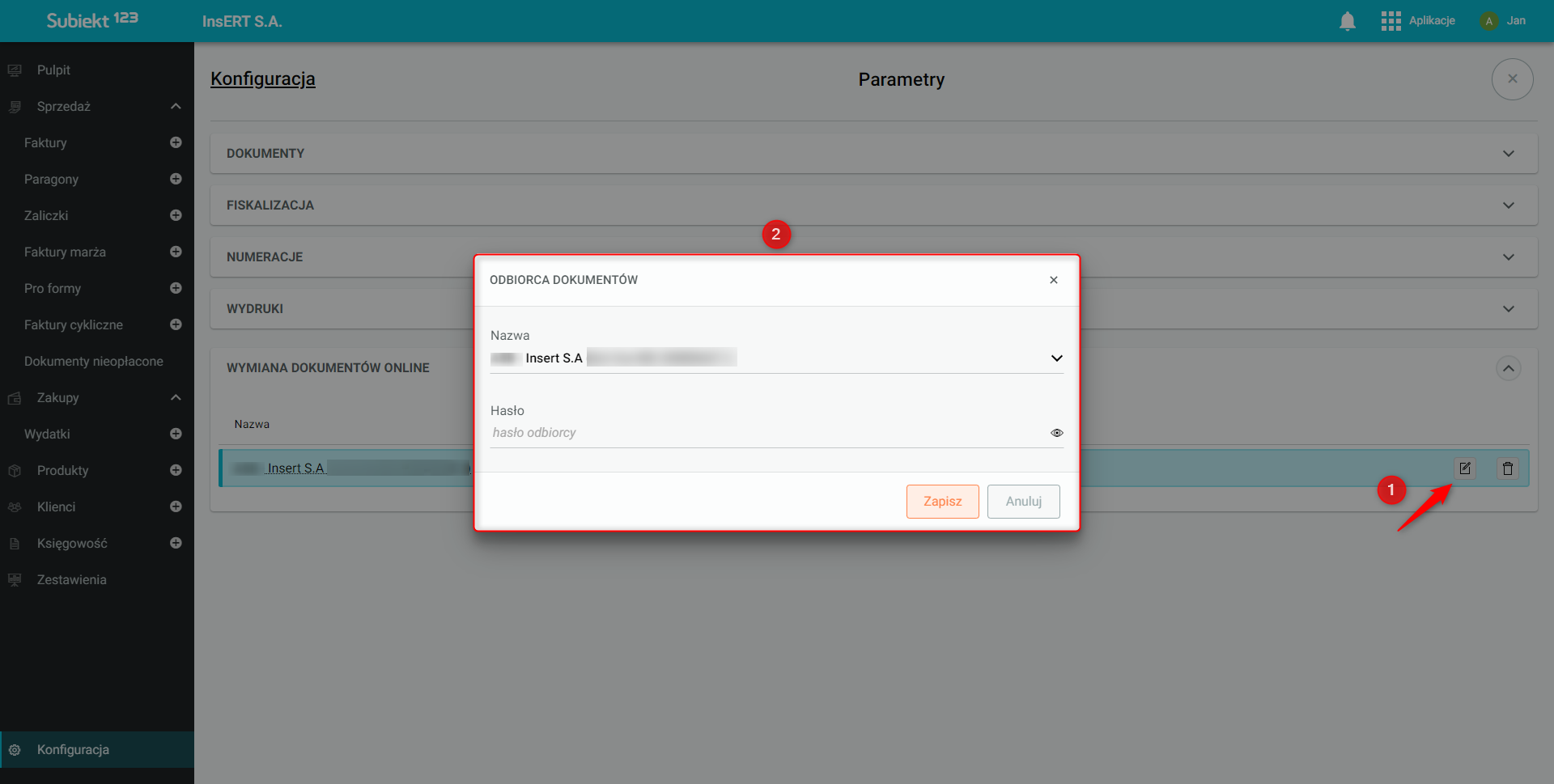Open the Nazwa recipient dropdown

click(x=777, y=358)
